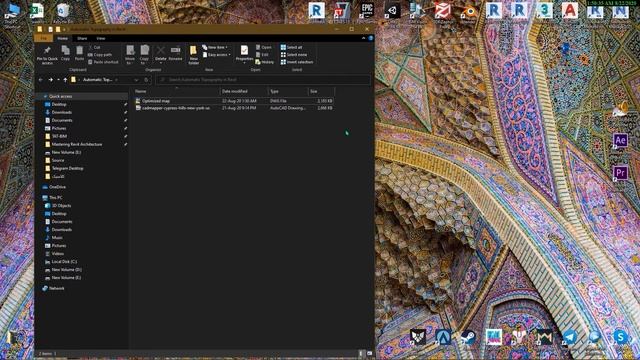Collapse the ribbon with chevron

coord(363,38)
